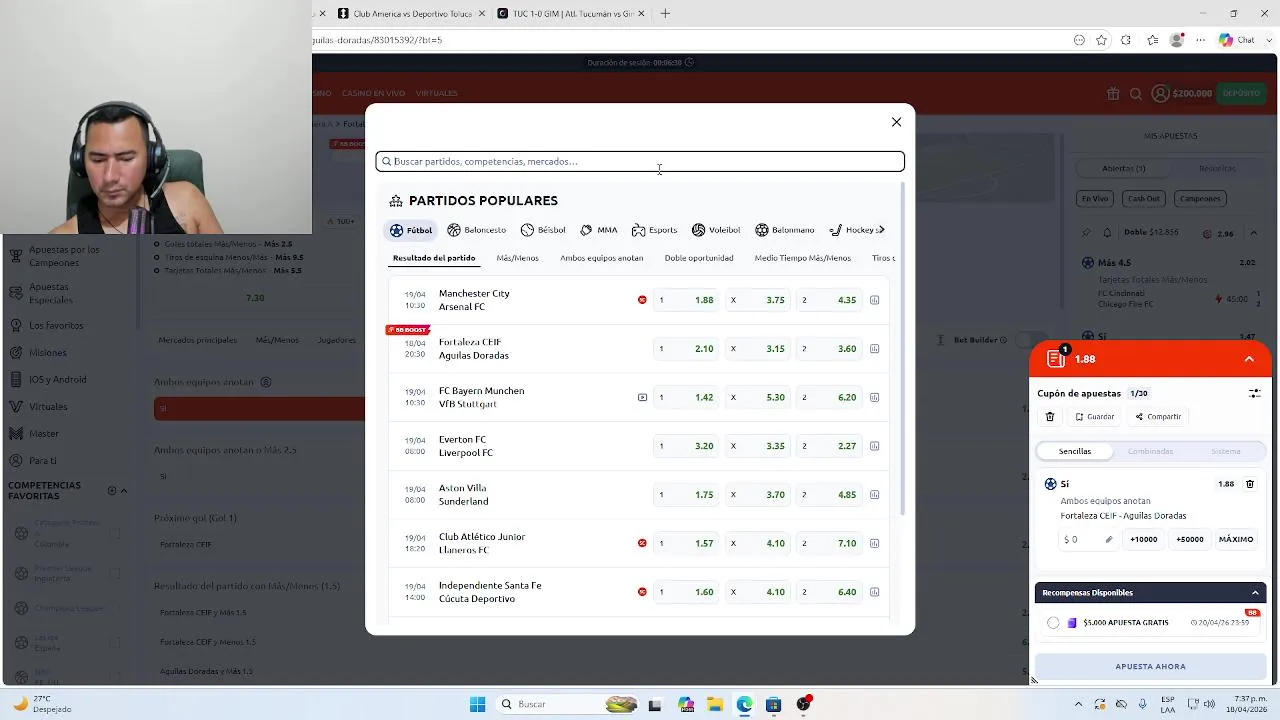Click live stream icon for Manchester City match
Viewport: 1280px width, 720px height.
tap(642, 300)
